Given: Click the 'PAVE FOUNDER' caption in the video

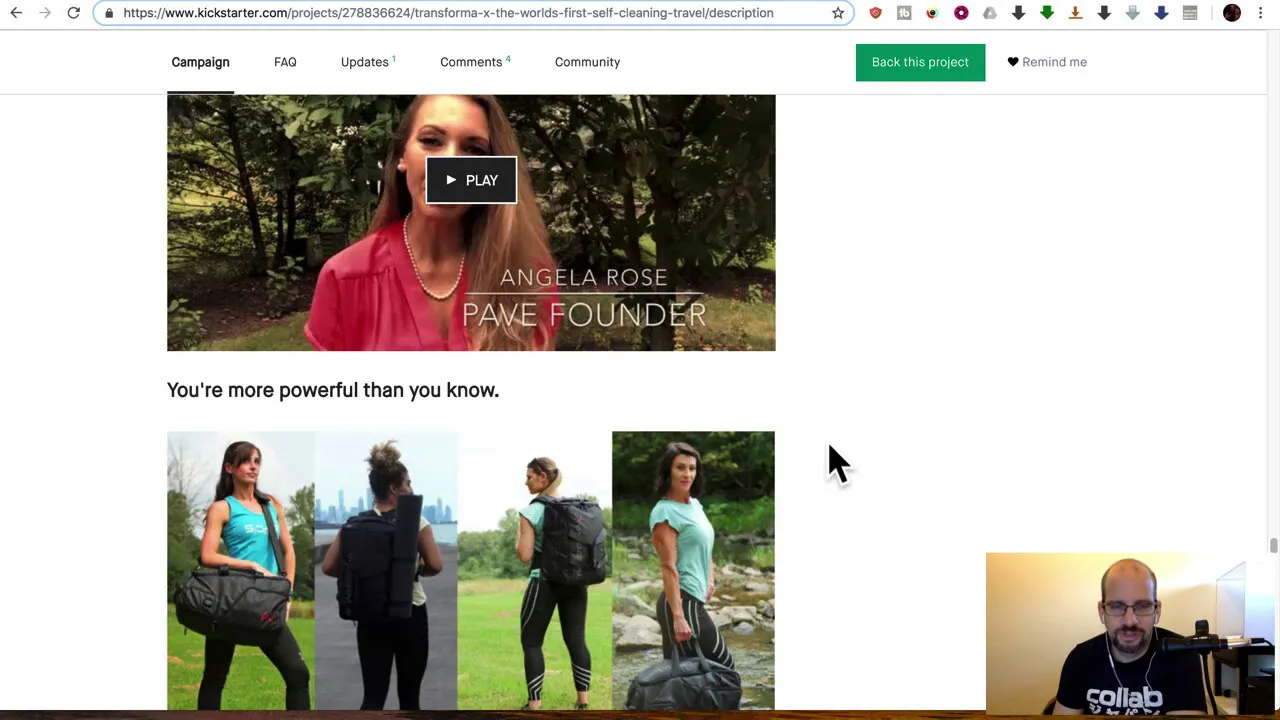Looking at the screenshot, I should point(584,315).
